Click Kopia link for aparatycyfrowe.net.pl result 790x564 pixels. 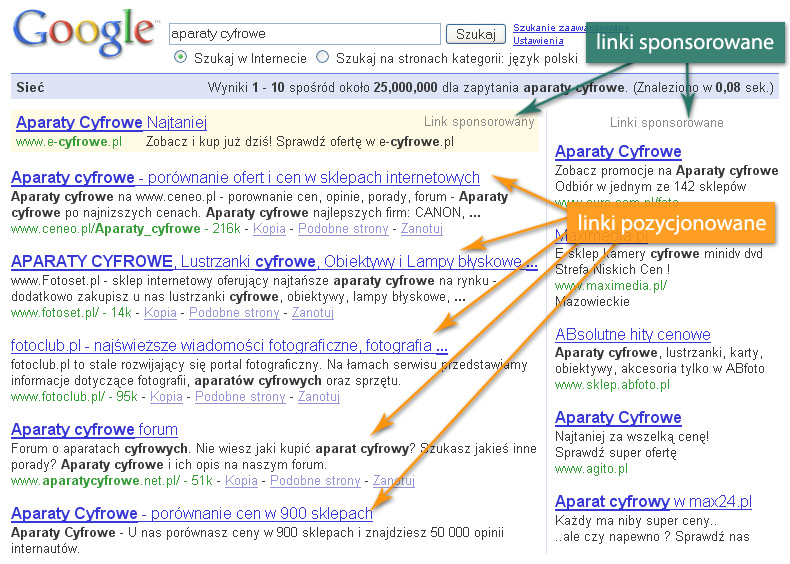tap(241, 481)
